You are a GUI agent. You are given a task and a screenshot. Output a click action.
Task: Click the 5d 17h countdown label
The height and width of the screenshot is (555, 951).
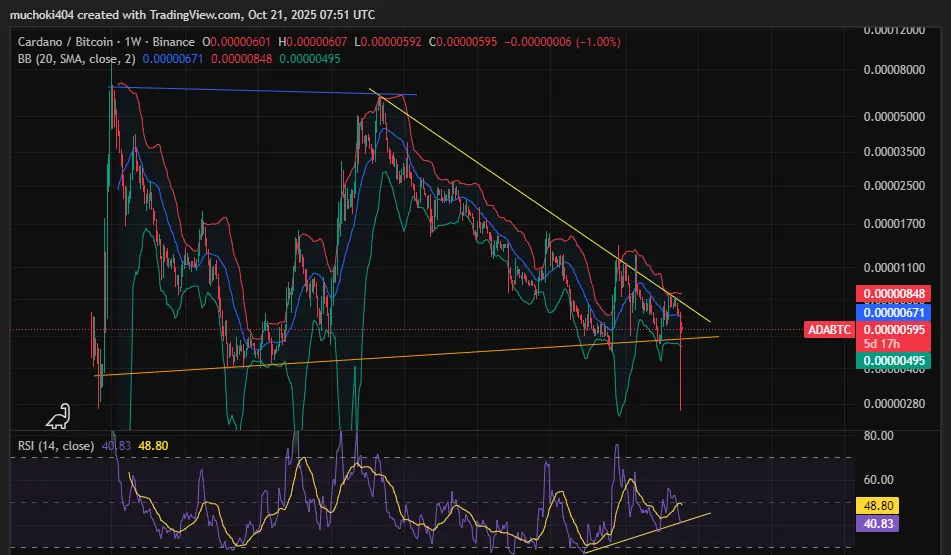tap(882, 344)
